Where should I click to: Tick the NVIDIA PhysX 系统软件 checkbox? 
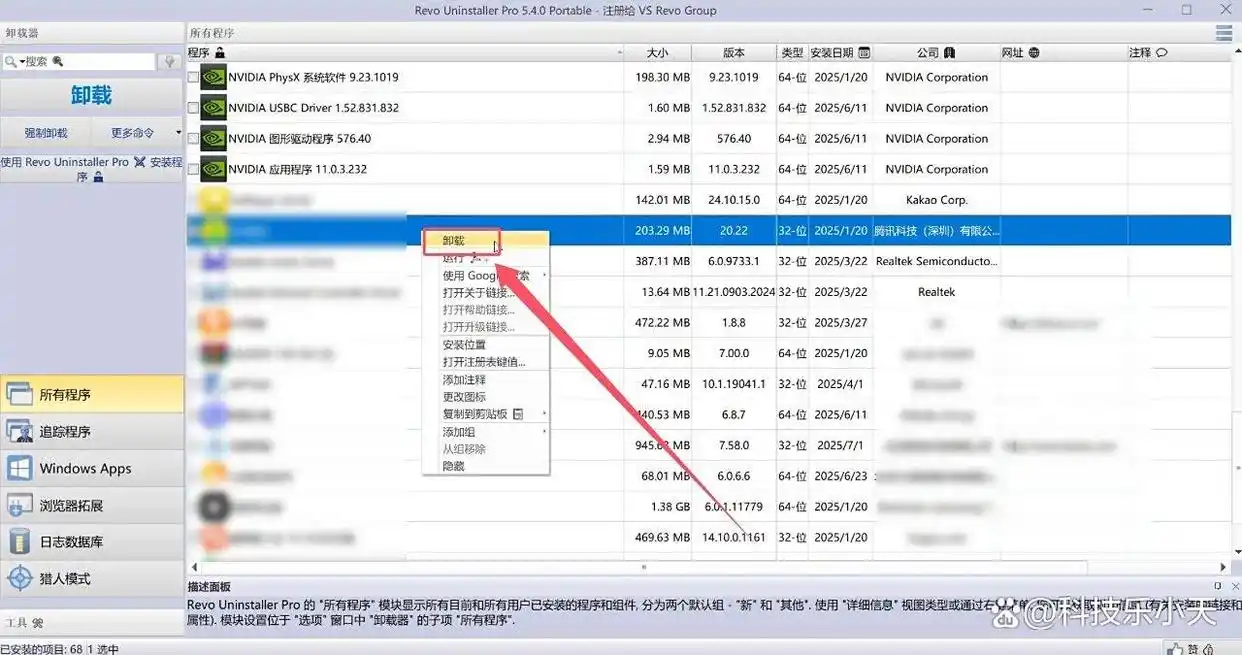[x=193, y=78]
